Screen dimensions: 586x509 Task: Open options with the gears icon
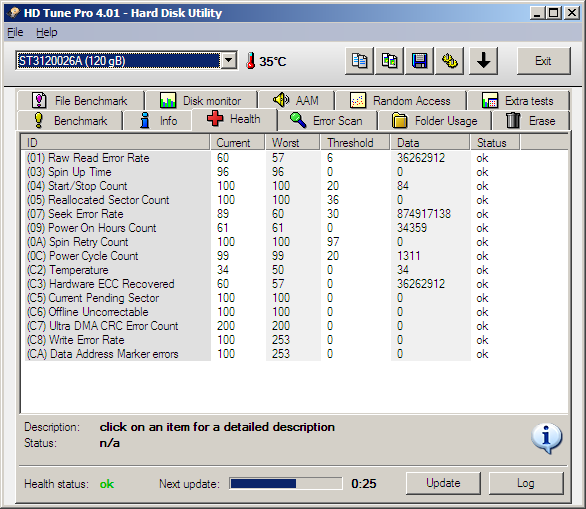click(x=450, y=61)
